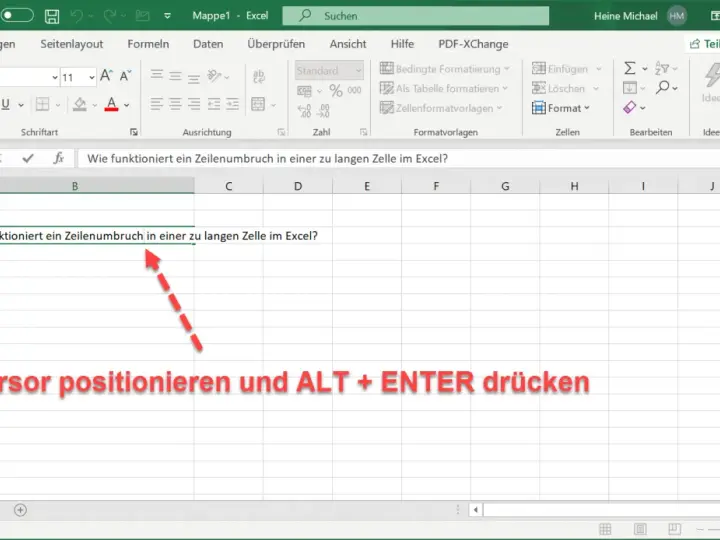Click the AutoSum sigma icon
This screenshot has height=540, width=720.
(x=630, y=68)
